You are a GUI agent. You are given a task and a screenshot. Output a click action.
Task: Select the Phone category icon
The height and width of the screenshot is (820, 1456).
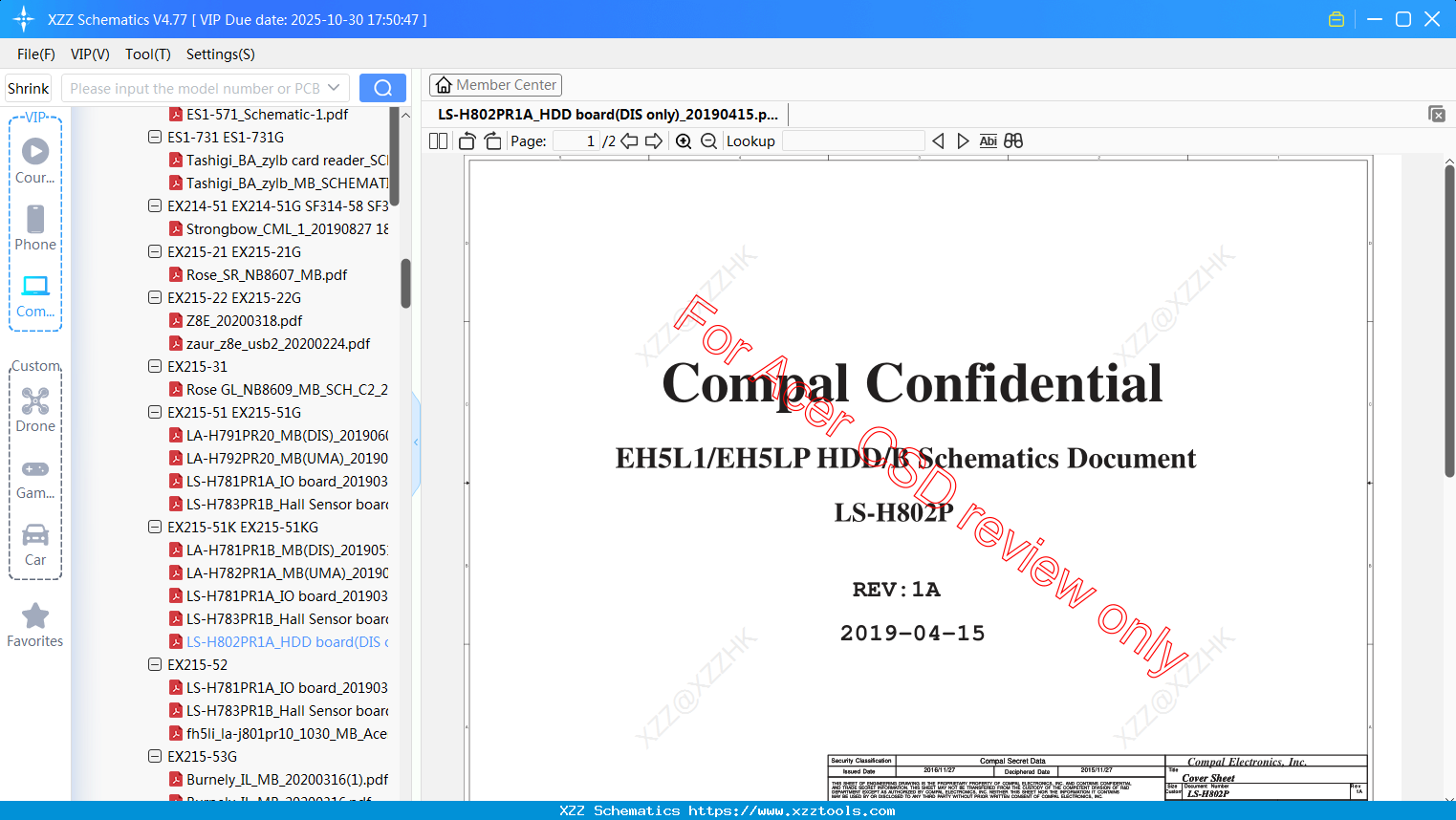pyautogui.click(x=35, y=227)
